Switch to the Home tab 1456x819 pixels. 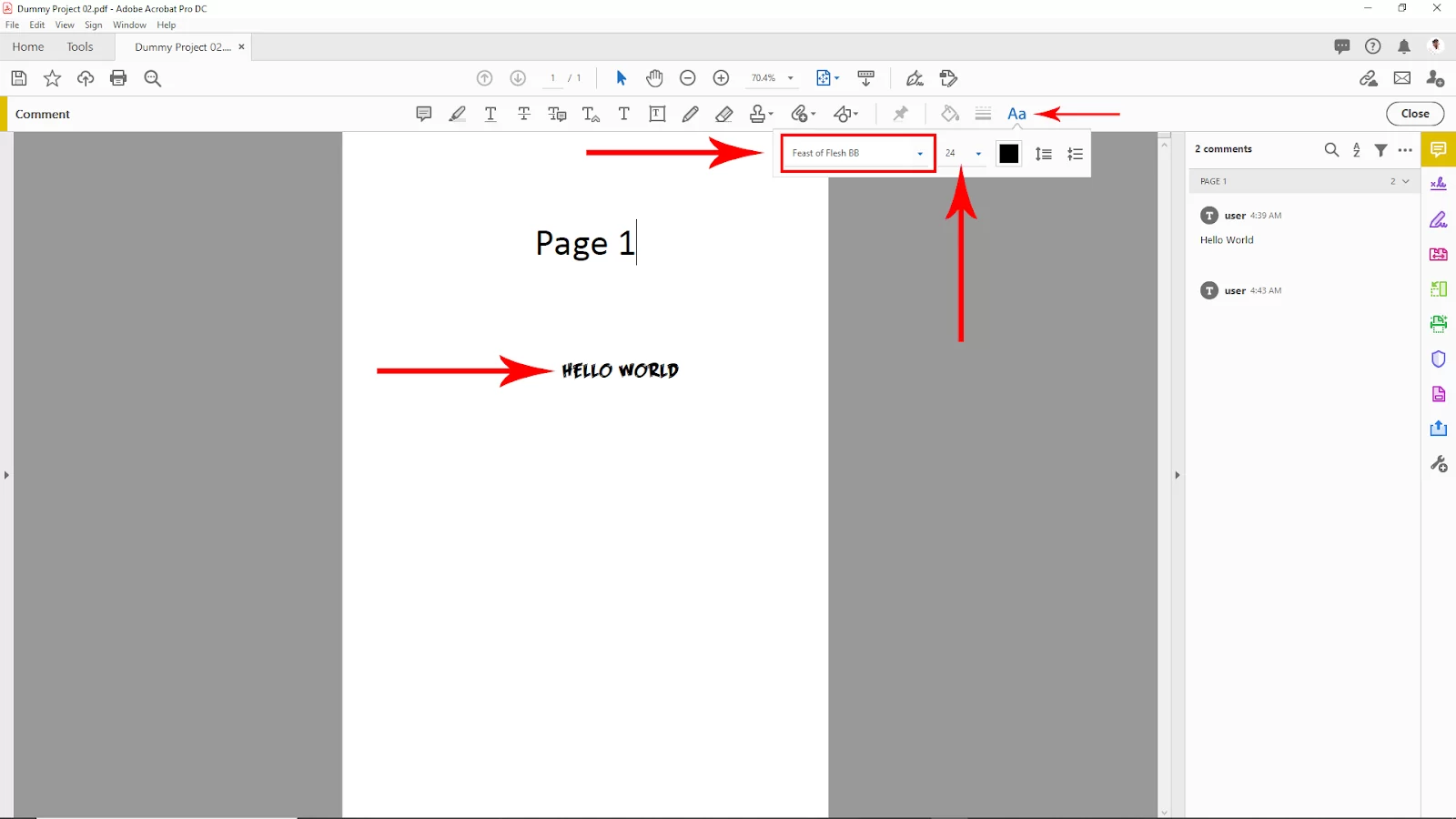(28, 46)
